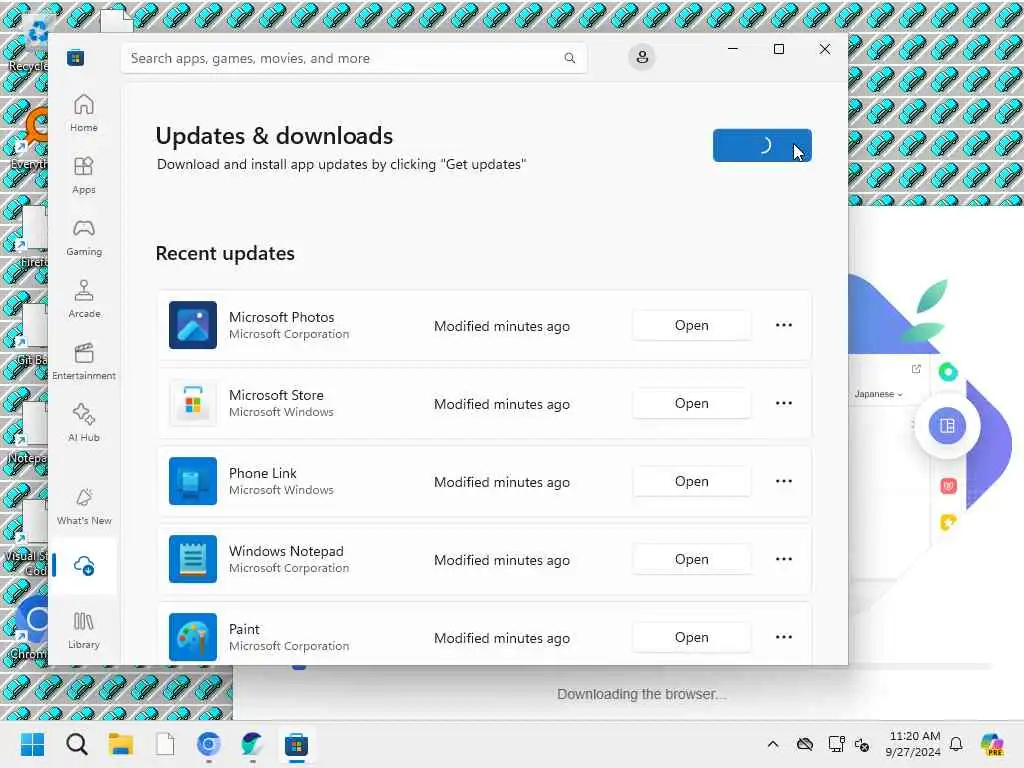Viewport: 1024px width, 768px height.
Task: Open the Apps section
Action: click(x=84, y=176)
